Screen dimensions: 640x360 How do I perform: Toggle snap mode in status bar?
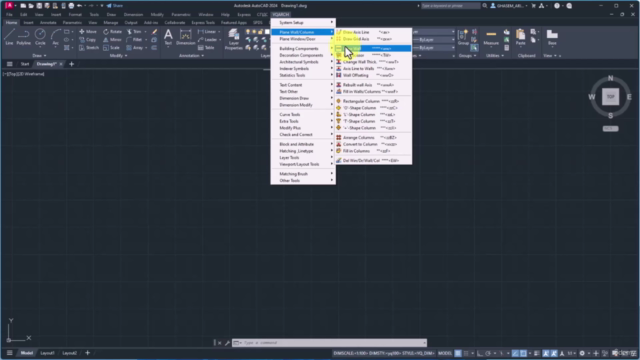466,353
